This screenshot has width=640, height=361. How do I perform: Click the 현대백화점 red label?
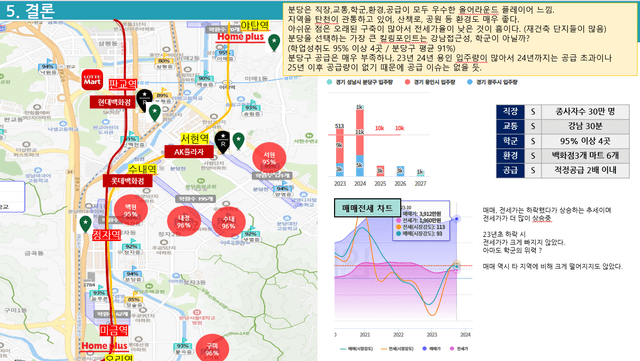pyautogui.click(x=114, y=102)
